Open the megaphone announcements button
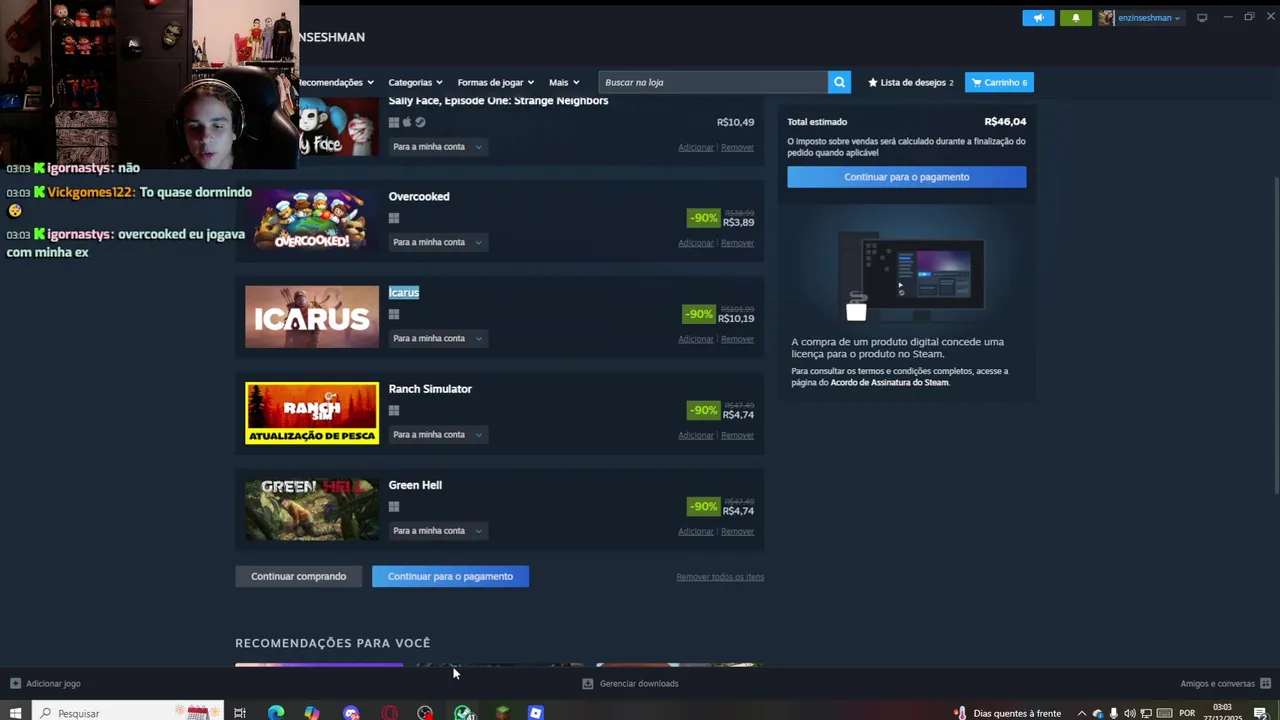This screenshot has height=720, width=1280. (x=1038, y=18)
